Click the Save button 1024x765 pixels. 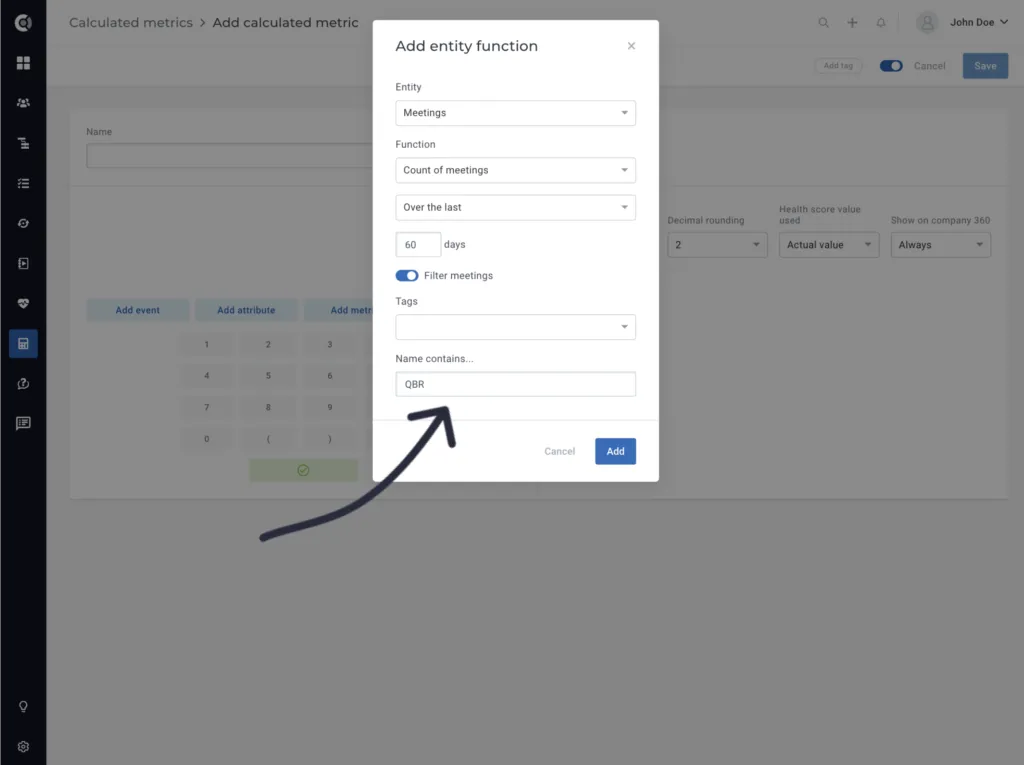pyautogui.click(x=985, y=66)
